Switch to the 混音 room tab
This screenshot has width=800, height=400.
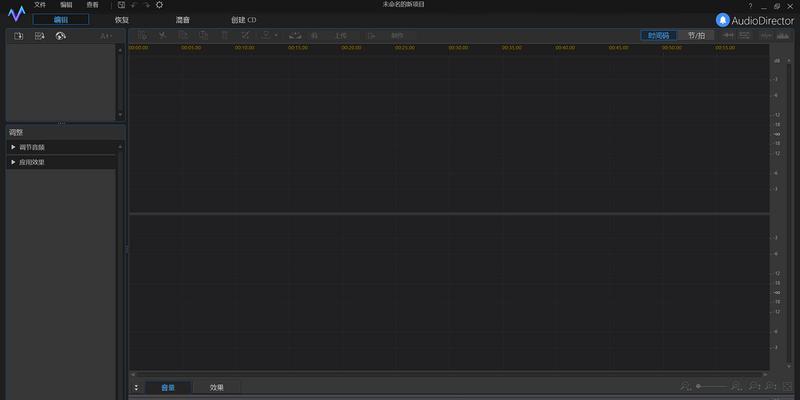(183, 20)
